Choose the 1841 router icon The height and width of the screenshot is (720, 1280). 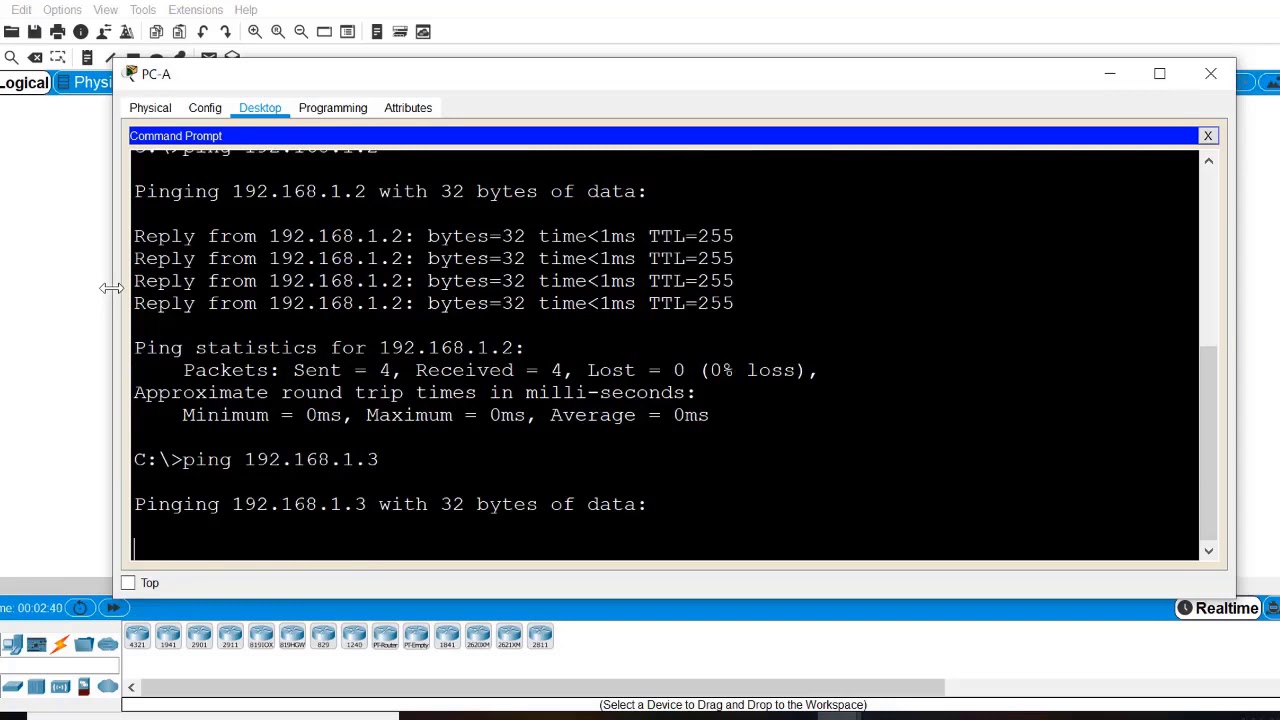[447, 636]
